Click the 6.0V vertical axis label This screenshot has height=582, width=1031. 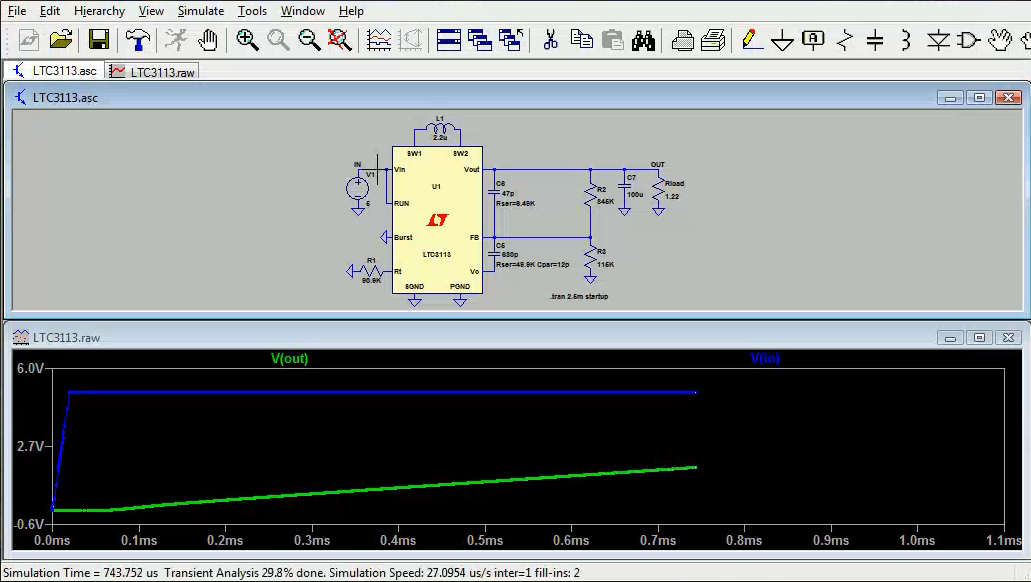(30, 368)
